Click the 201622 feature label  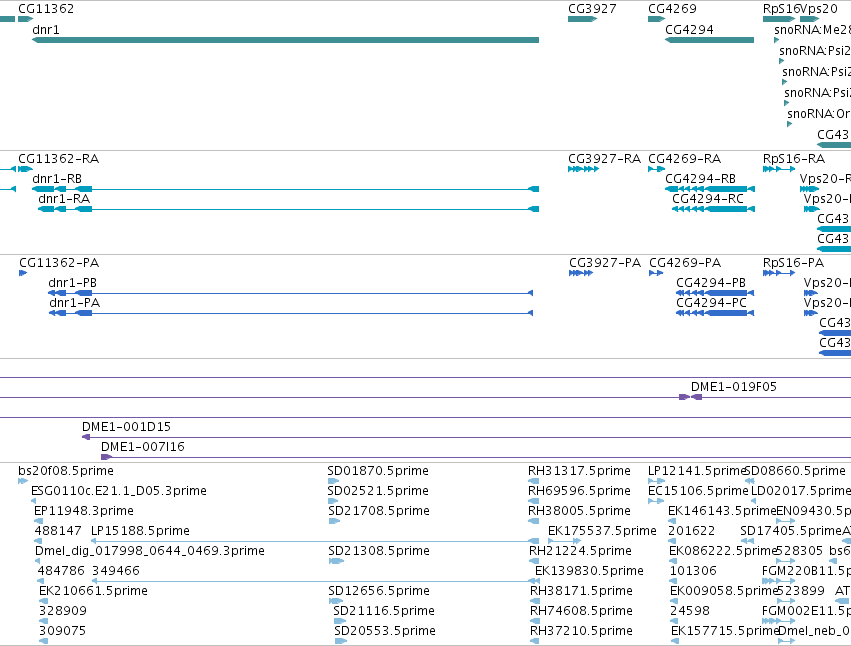[x=691, y=531]
